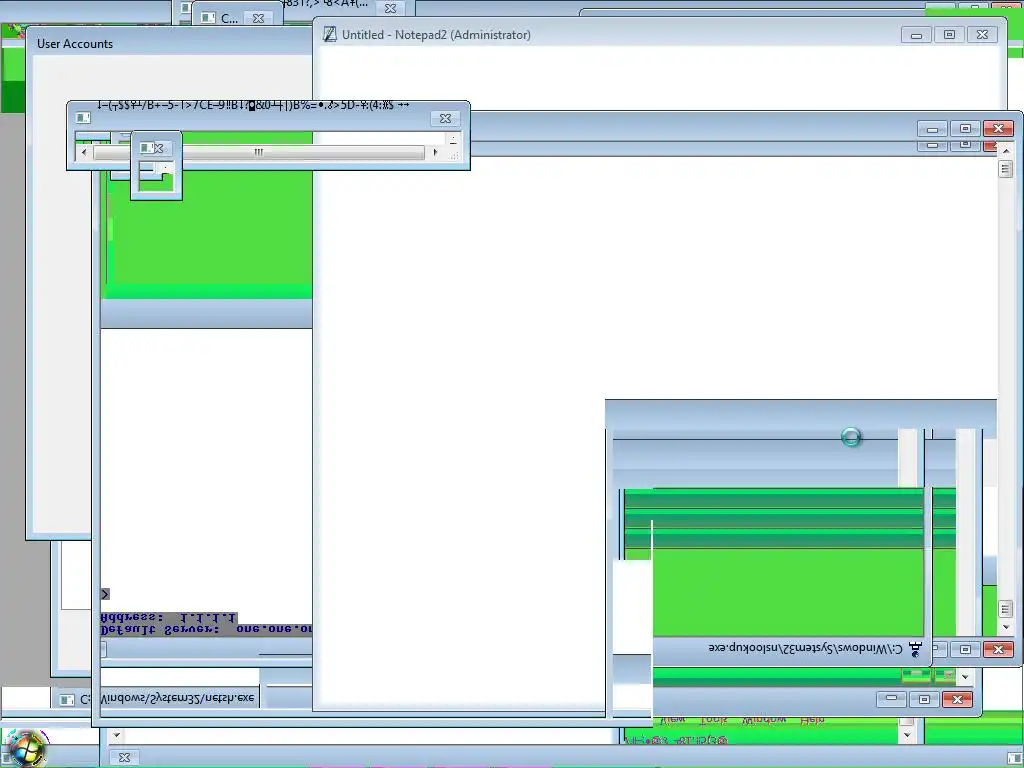This screenshot has height=768, width=1024.
Task: Click the down arrow right of the flipped menu bar
Action: [x=906, y=735]
